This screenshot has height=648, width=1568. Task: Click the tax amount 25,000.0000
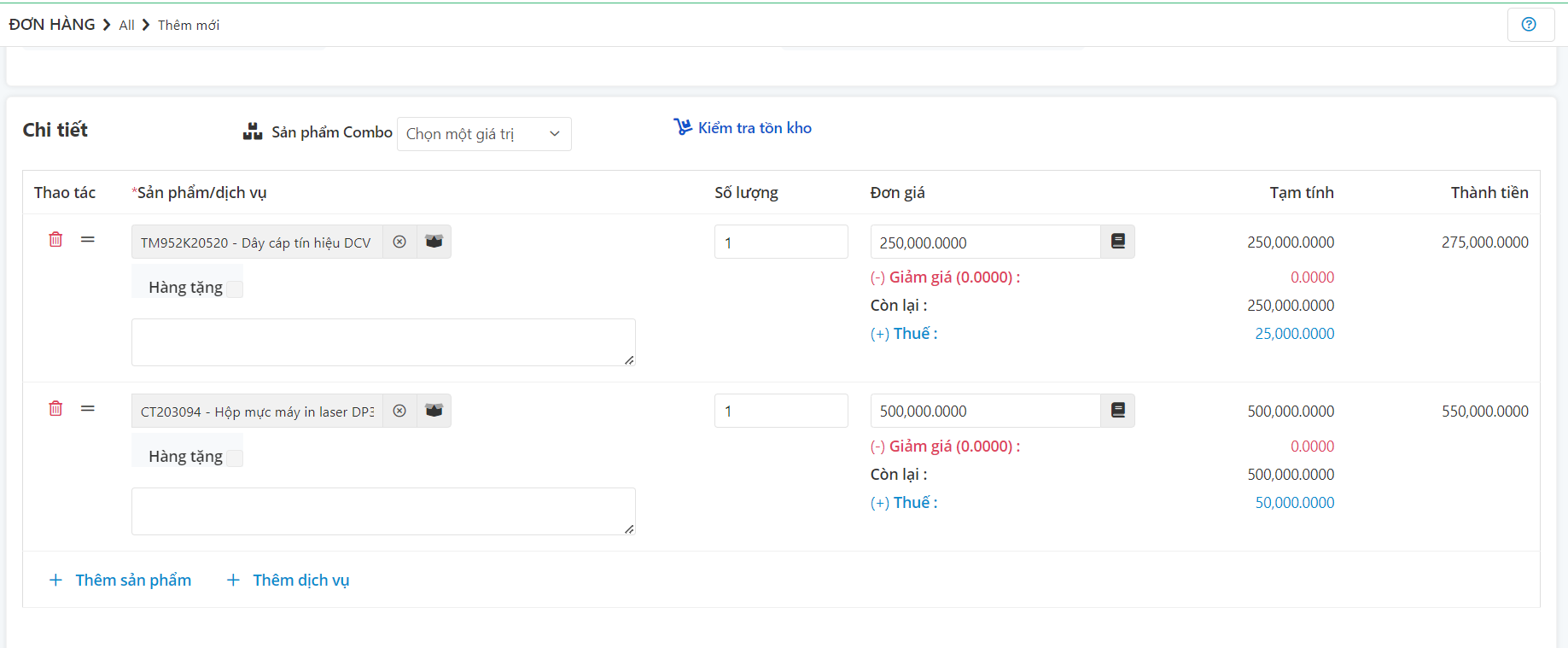pyautogui.click(x=1295, y=334)
